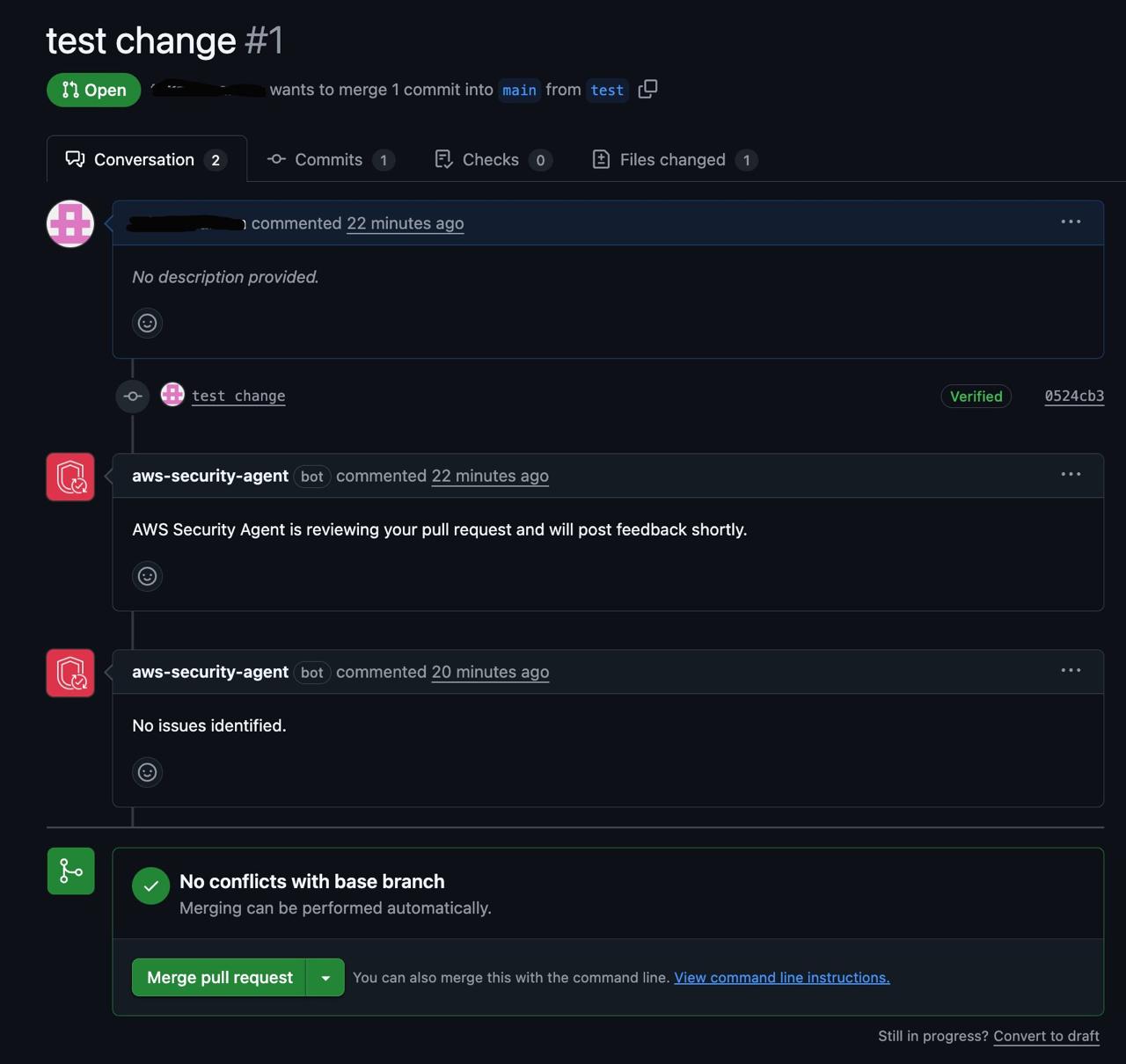Click aws-security-agent avatar beside 'No issues identified'
This screenshot has width=1126, height=1064.
[x=70, y=673]
